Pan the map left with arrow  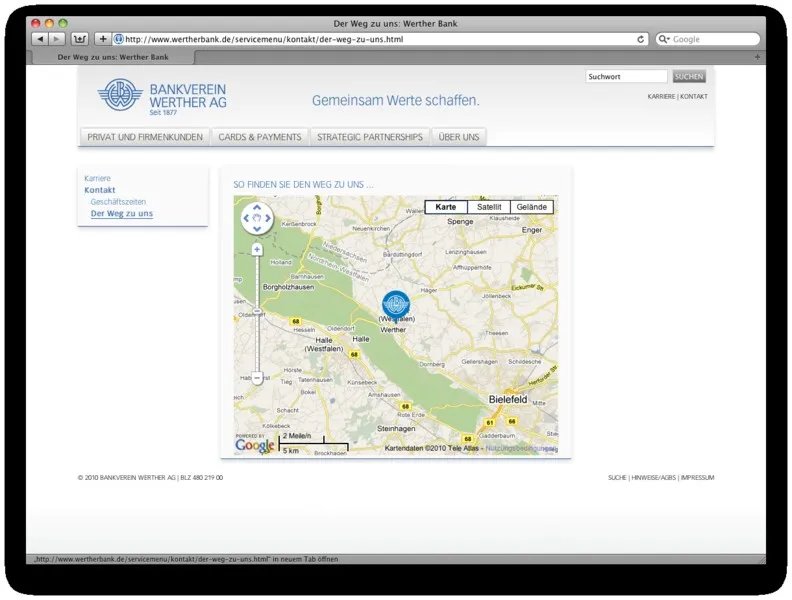click(246, 218)
